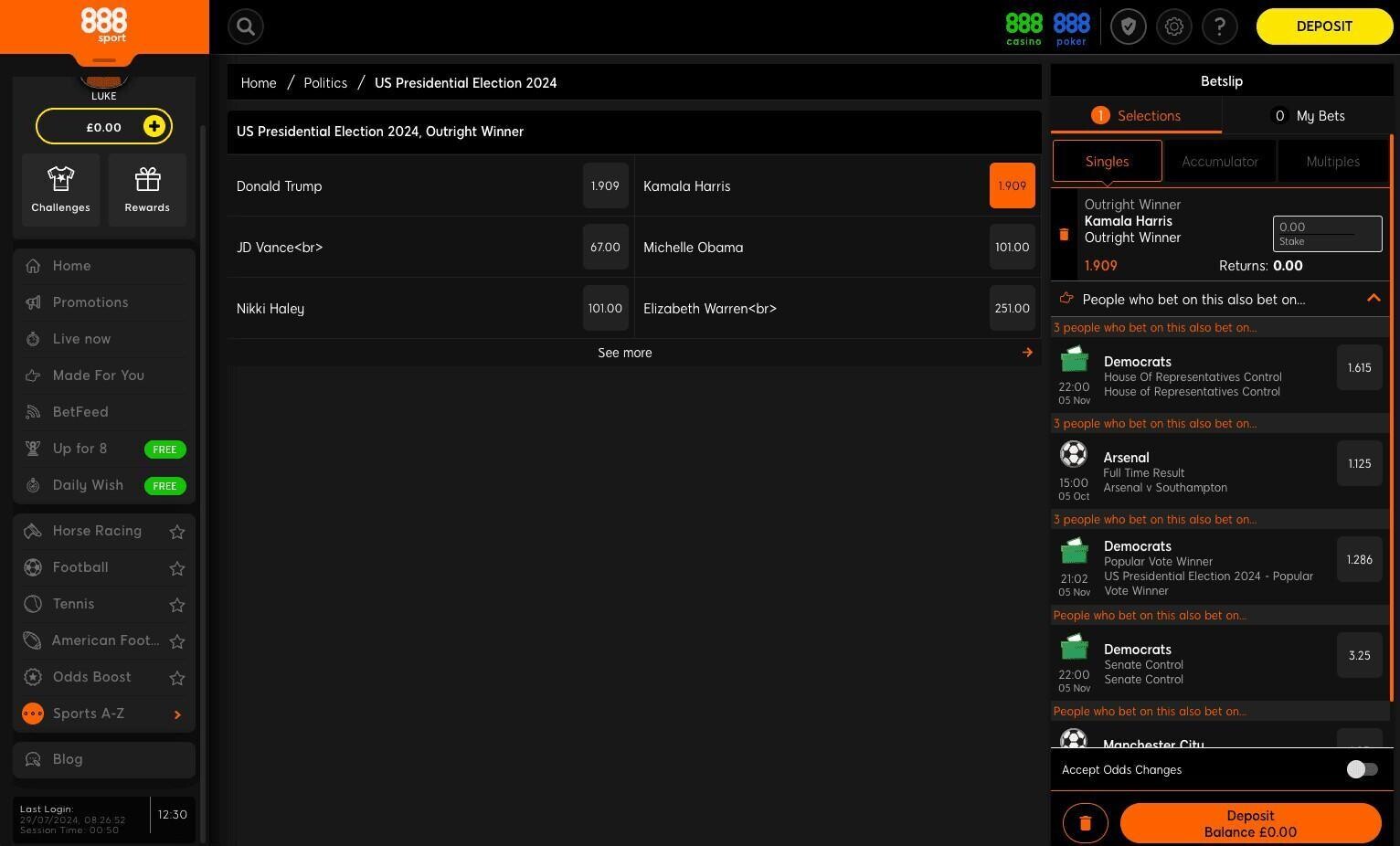Select JD Vance odds 67.00
Viewport: 1400px width, 846px height.
(x=605, y=247)
